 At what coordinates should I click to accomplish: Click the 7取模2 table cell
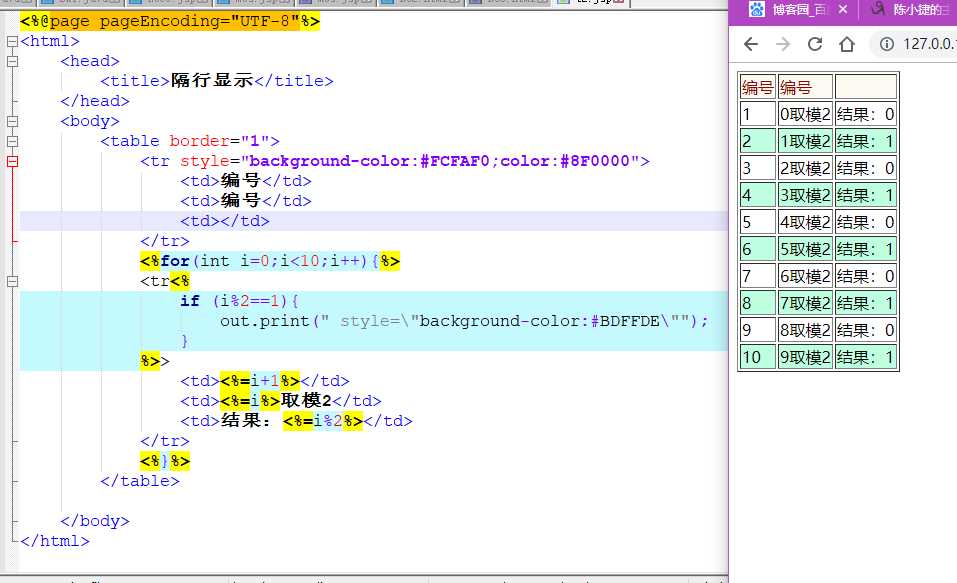(805, 303)
